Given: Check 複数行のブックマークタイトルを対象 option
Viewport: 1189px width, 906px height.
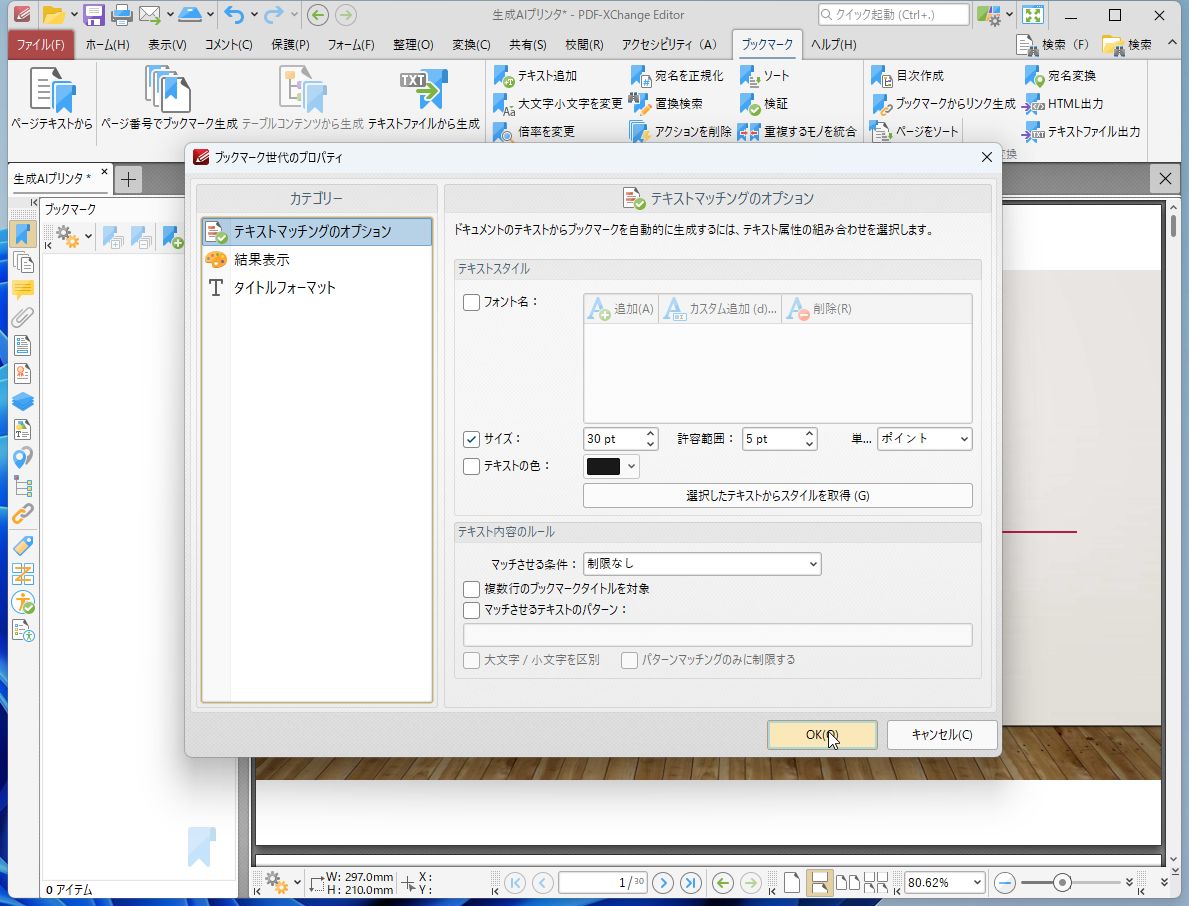Looking at the screenshot, I should pos(471,589).
